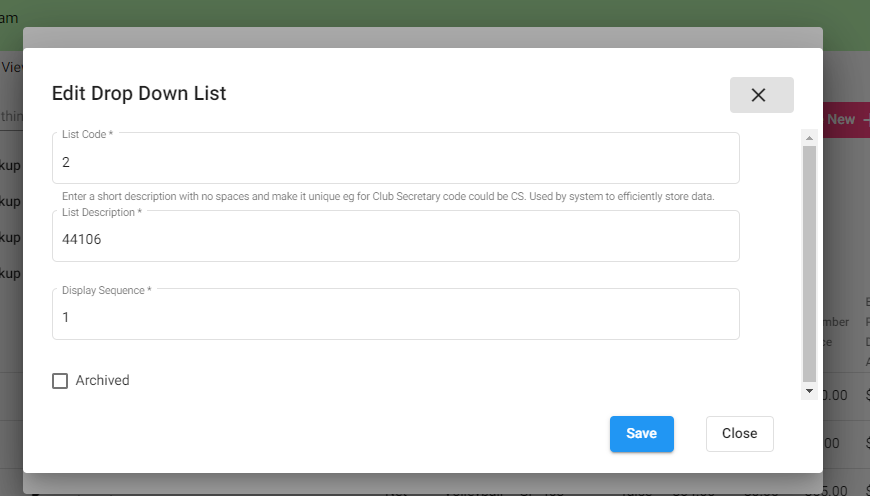Image resolution: width=870 pixels, height=496 pixels.
Task: Dismiss the dialog with the X icon
Action: click(761, 95)
